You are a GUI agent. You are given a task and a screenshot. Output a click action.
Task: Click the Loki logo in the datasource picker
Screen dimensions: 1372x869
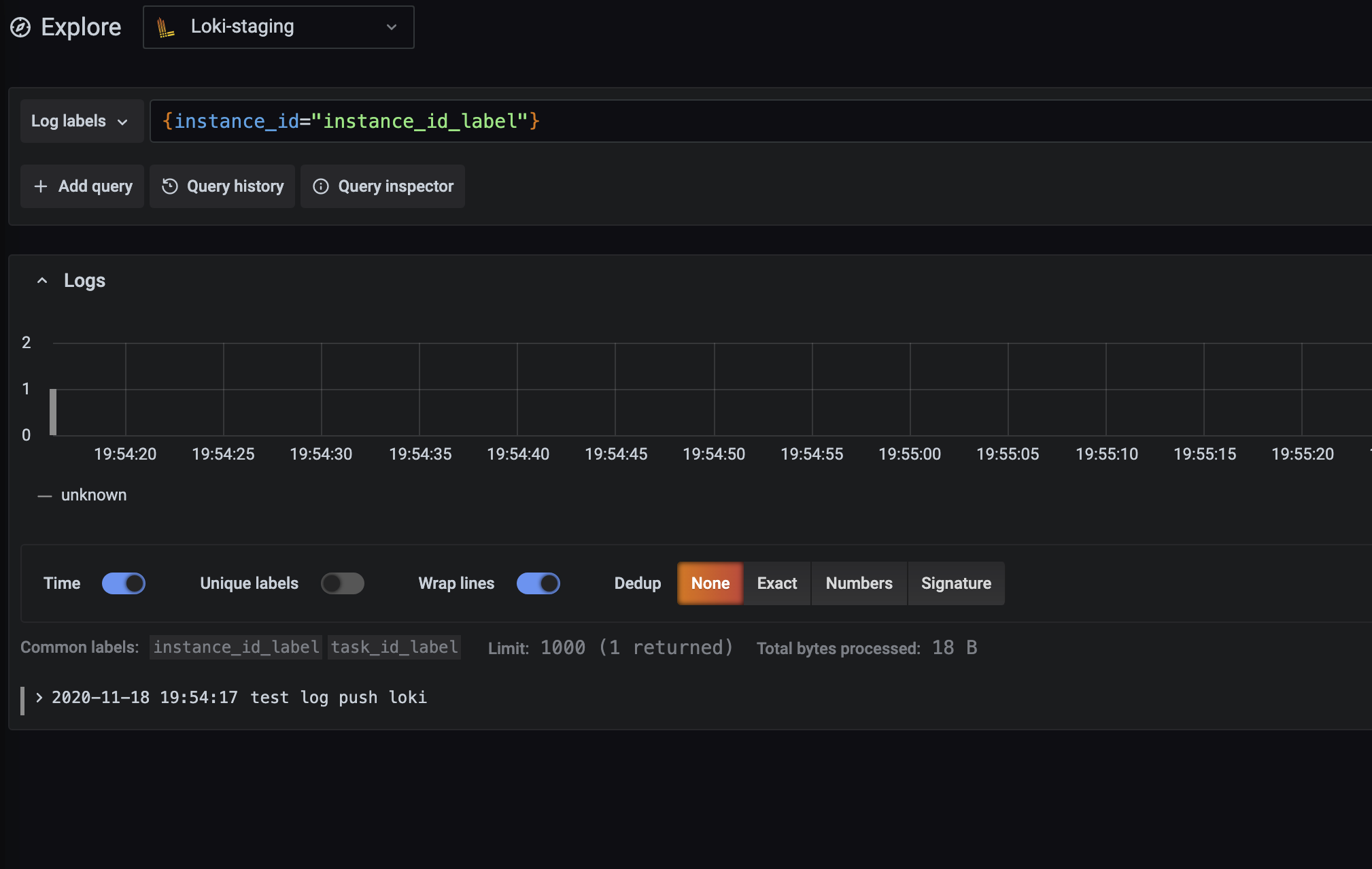click(165, 27)
